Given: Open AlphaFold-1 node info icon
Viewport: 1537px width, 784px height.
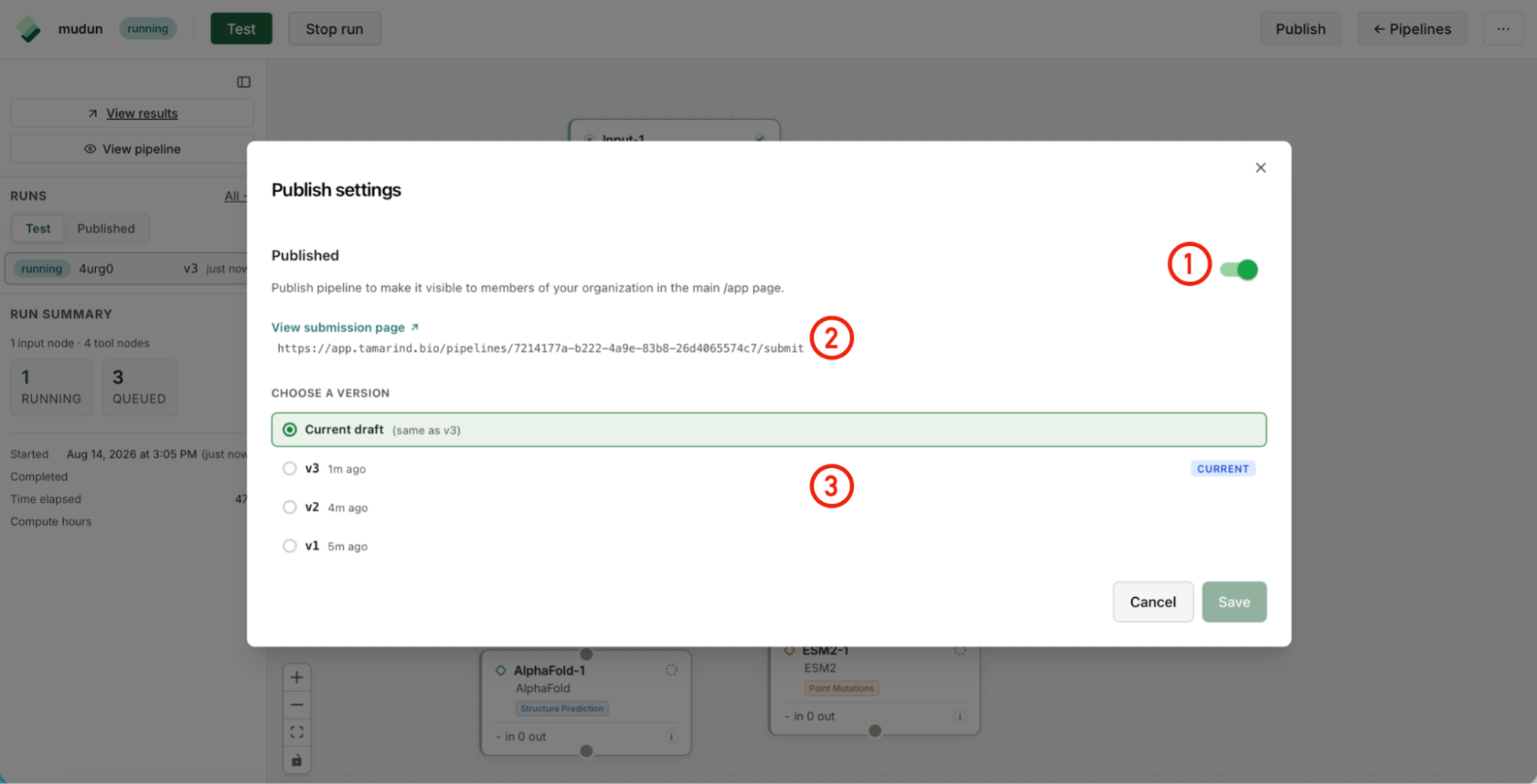Looking at the screenshot, I should (x=671, y=736).
